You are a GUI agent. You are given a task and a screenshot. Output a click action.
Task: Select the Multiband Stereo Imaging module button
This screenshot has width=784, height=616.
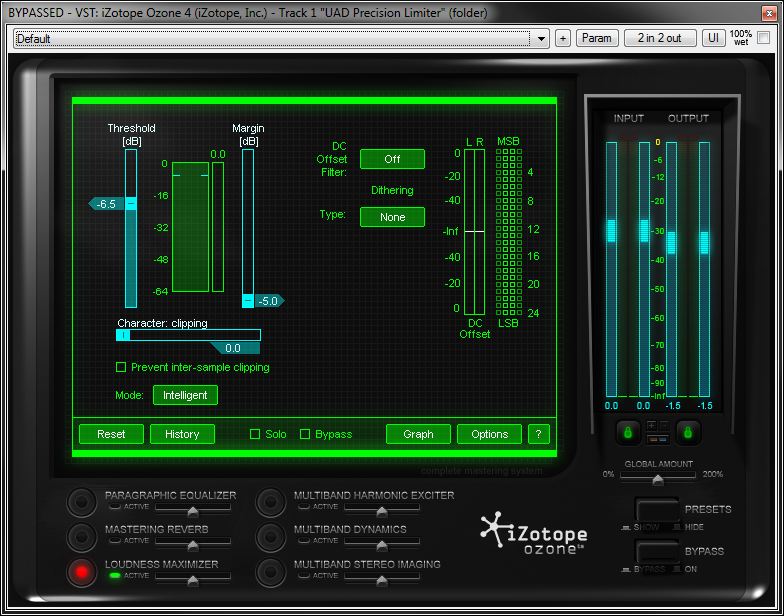(270, 572)
